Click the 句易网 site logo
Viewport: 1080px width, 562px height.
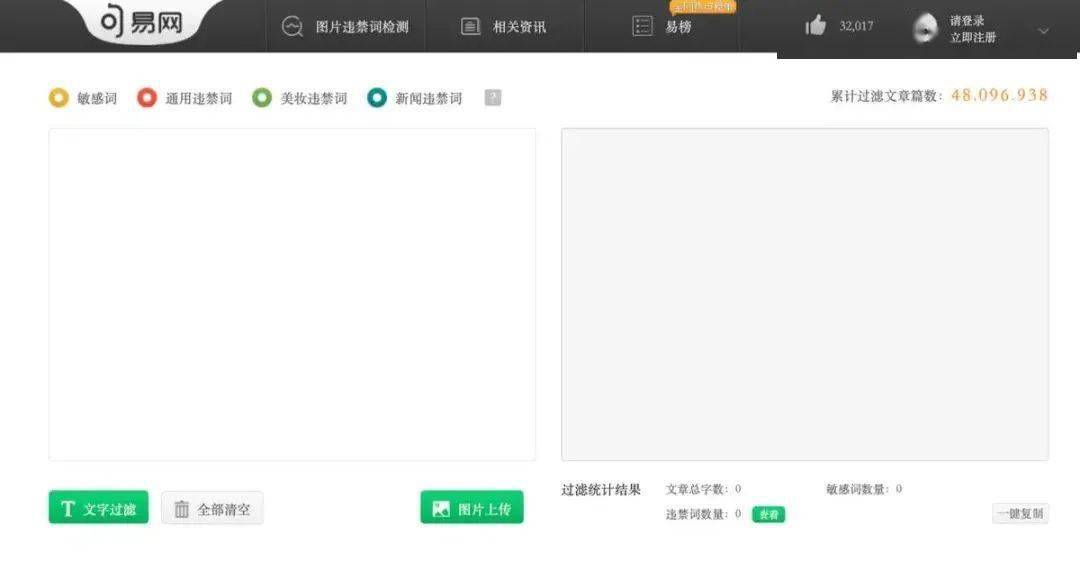pos(142,22)
